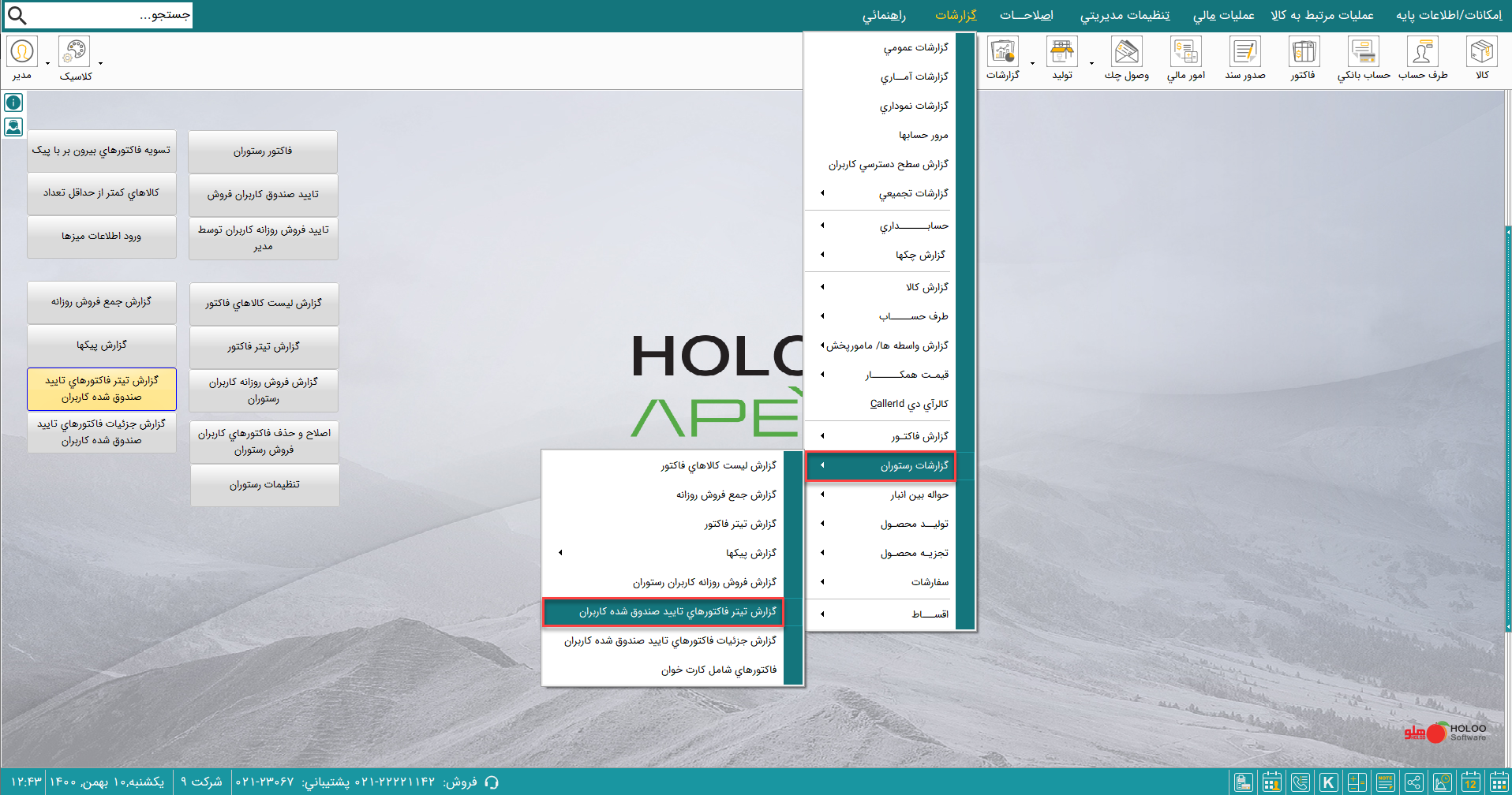This screenshot has height=795, width=1512.
Task: Open the POS card reader status icon
Action: point(1244,782)
